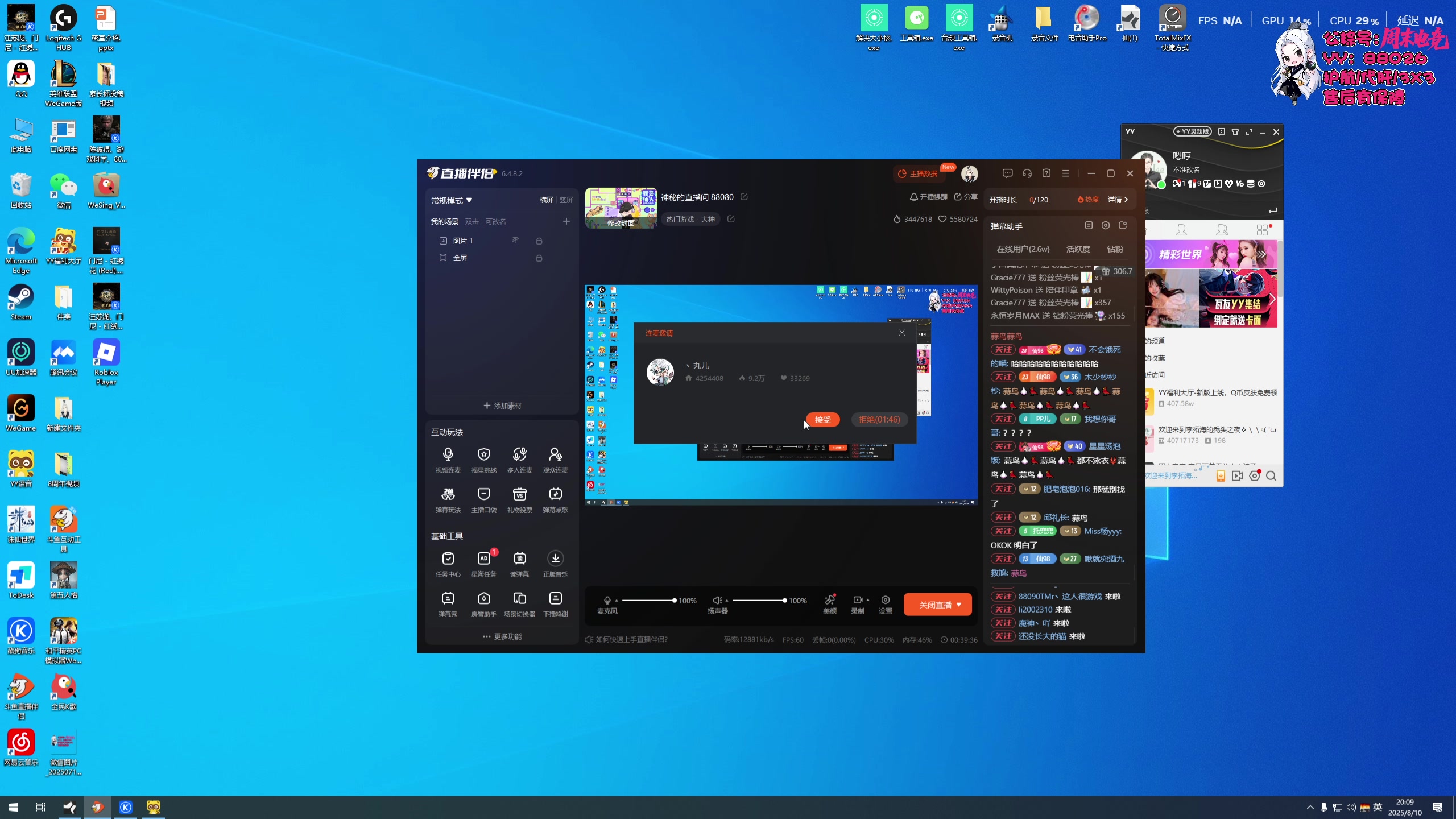This screenshot has height=819, width=1456.
Task: Follow 不会饿死的喵 via 关注 tag
Action: pyautogui.click(x=1003, y=350)
